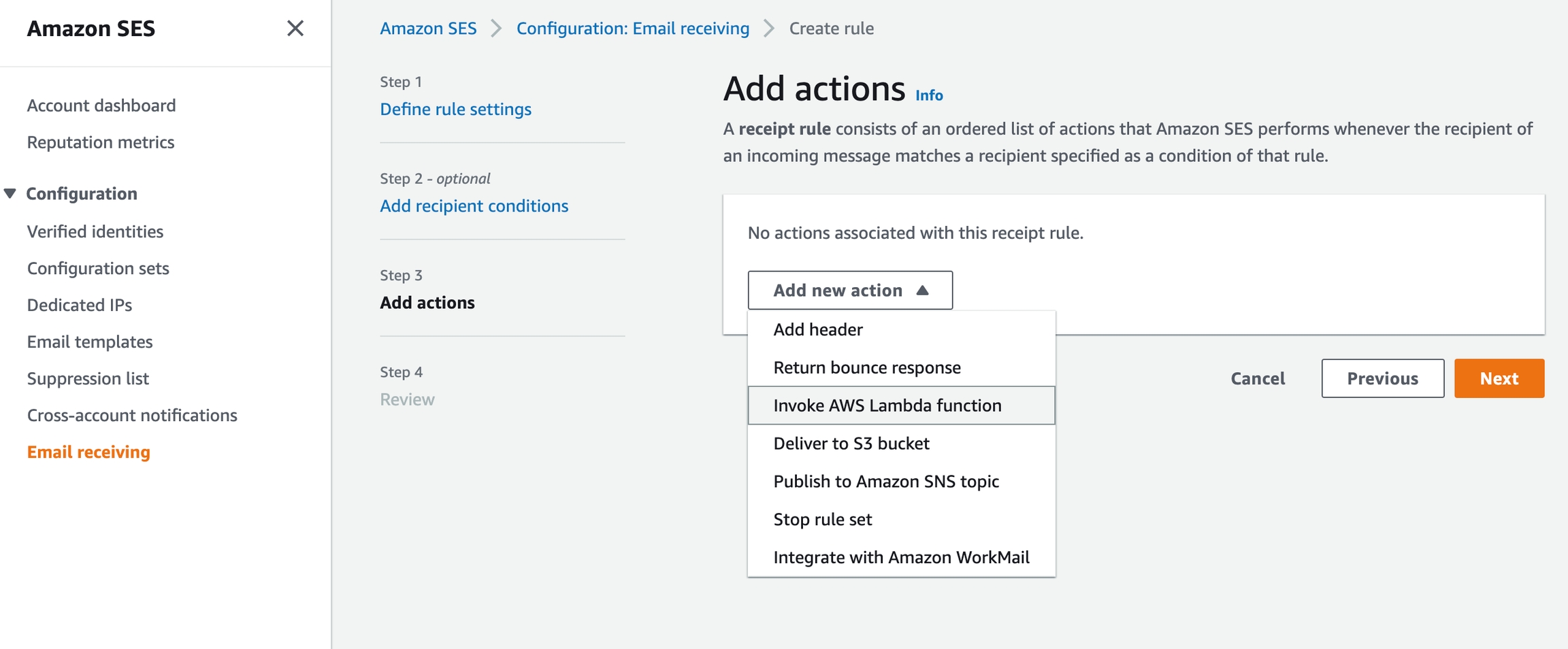Navigate to Amazon SES breadcrumb

[x=428, y=29]
